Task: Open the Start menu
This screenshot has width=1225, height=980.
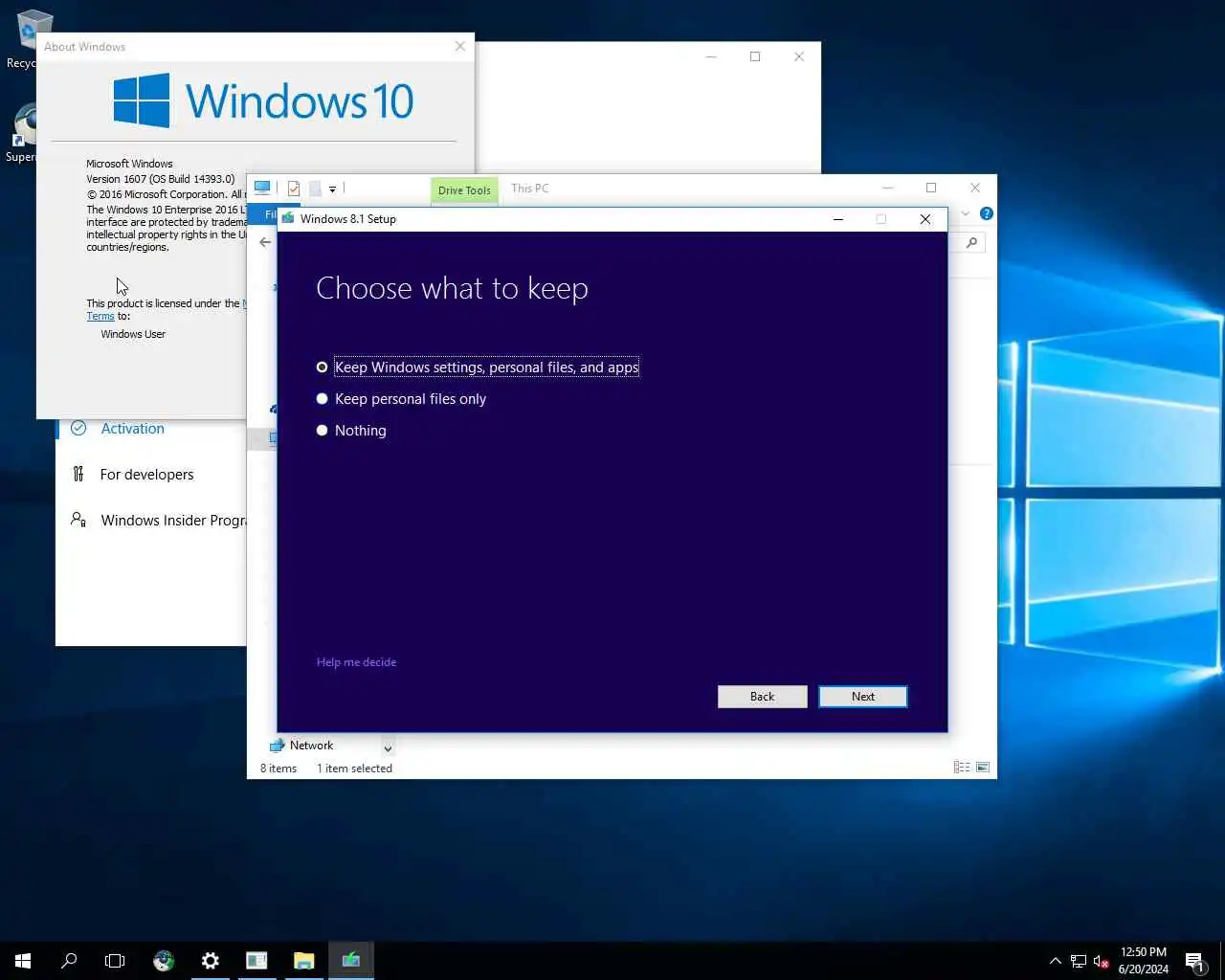Action: pyautogui.click(x=23, y=961)
